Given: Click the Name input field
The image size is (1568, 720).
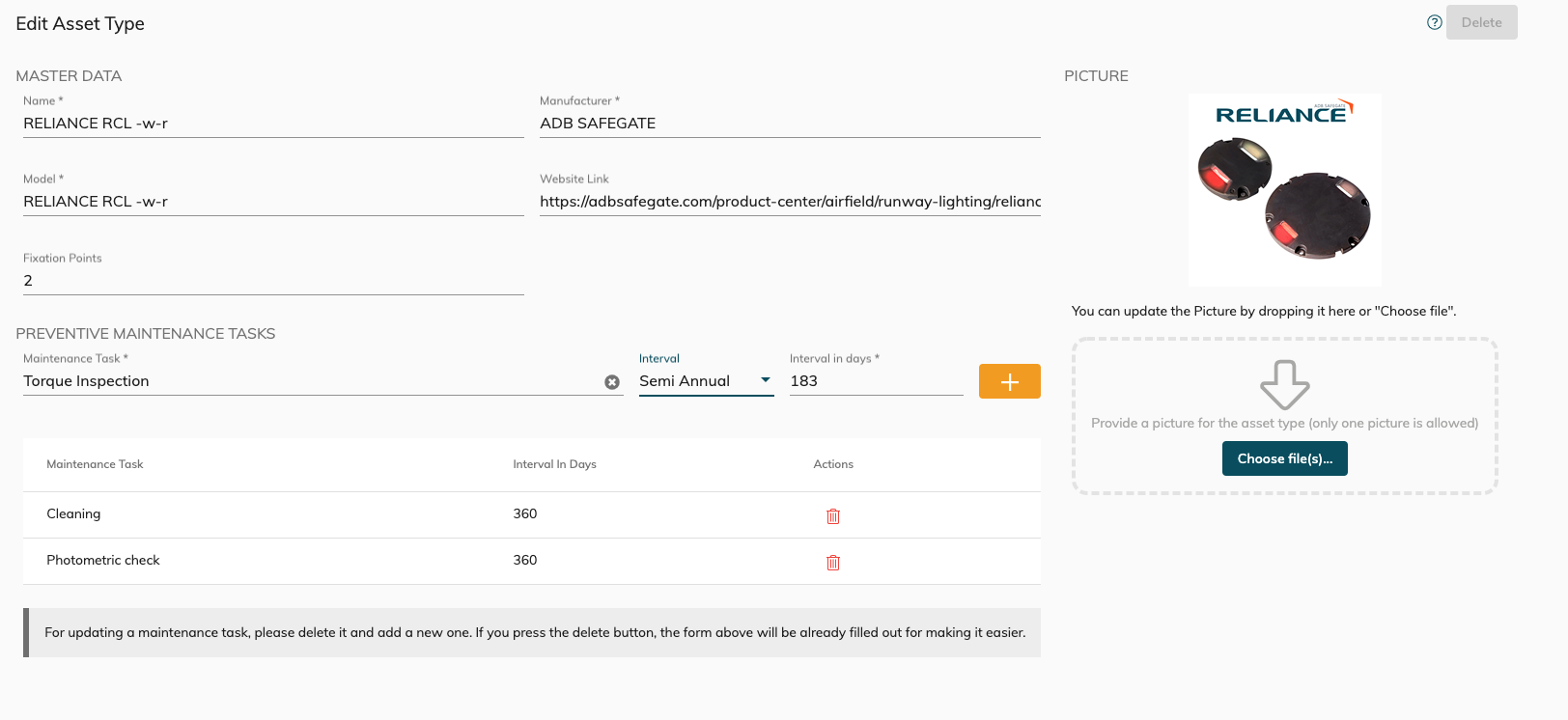Looking at the screenshot, I should click(x=273, y=124).
